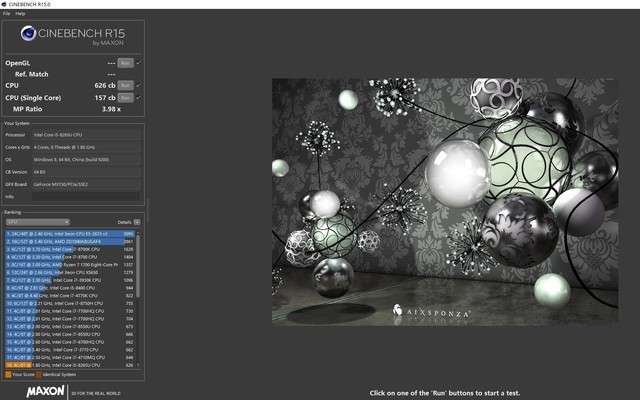Select the rank 2 AMD ZD1840 row
Image resolution: width=640 pixels, height=400 pixels.
point(70,242)
